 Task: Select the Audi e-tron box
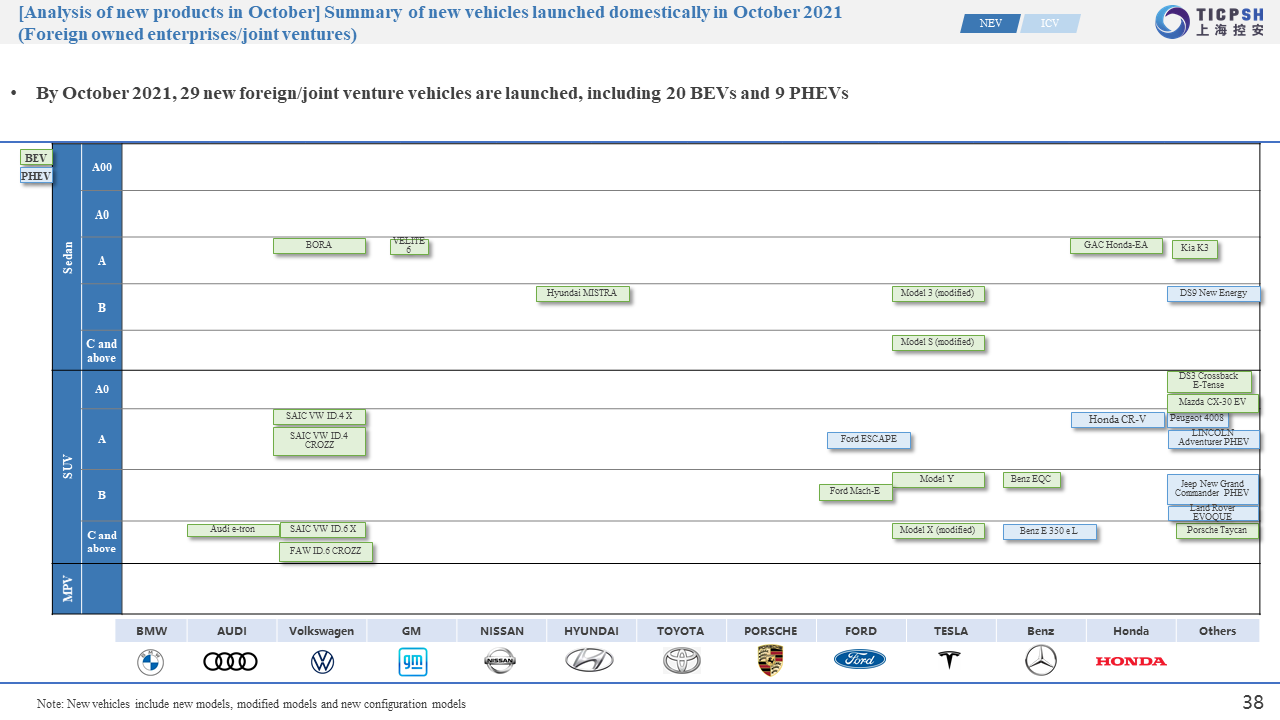tap(233, 530)
